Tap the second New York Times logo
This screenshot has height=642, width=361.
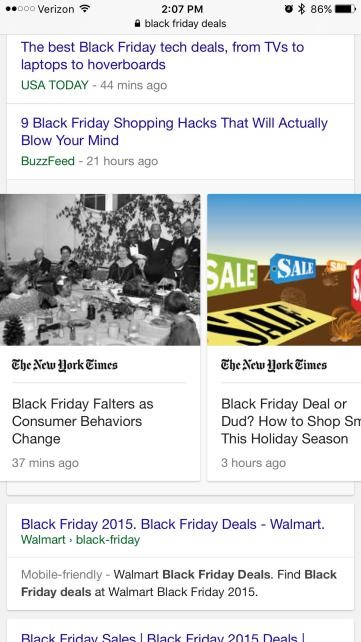coord(274,364)
